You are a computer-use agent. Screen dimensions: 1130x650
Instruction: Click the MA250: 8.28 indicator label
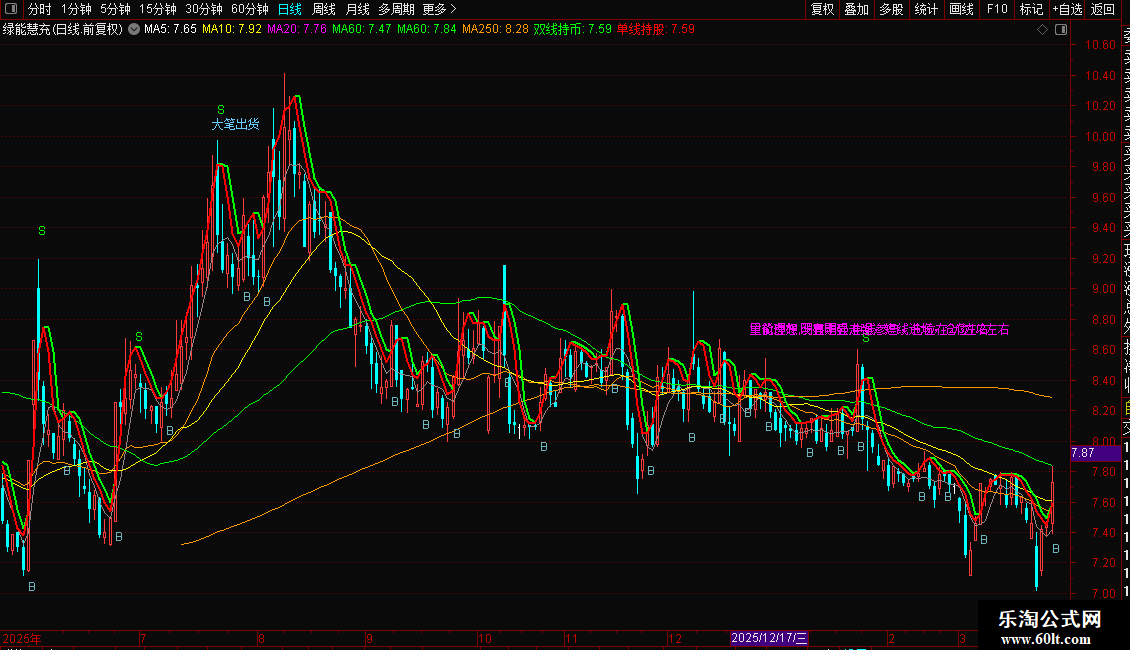(x=495, y=30)
